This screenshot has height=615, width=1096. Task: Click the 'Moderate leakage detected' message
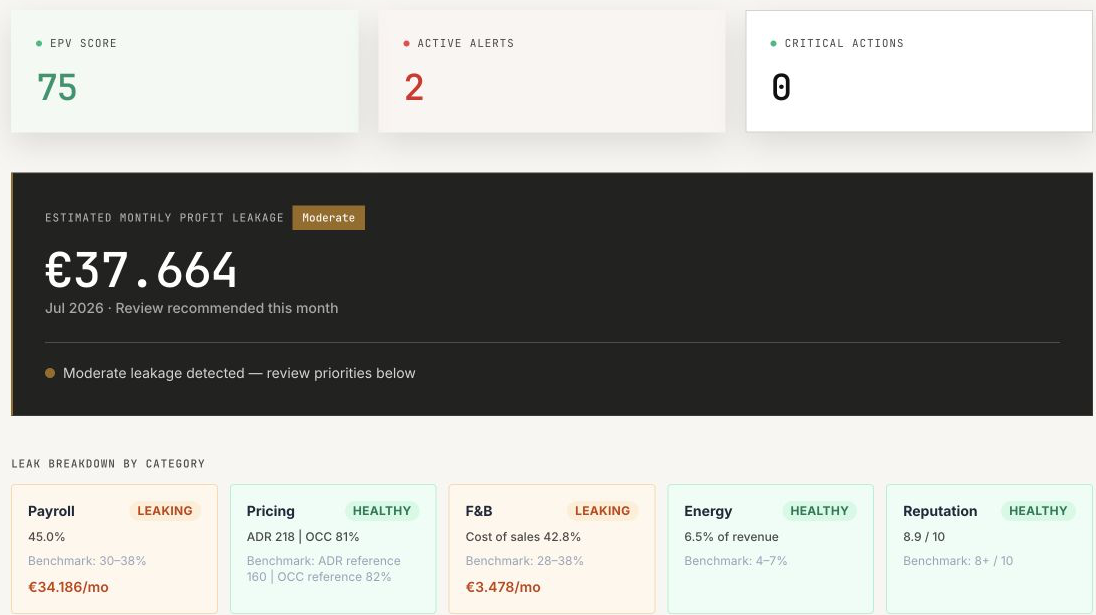coord(239,373)
